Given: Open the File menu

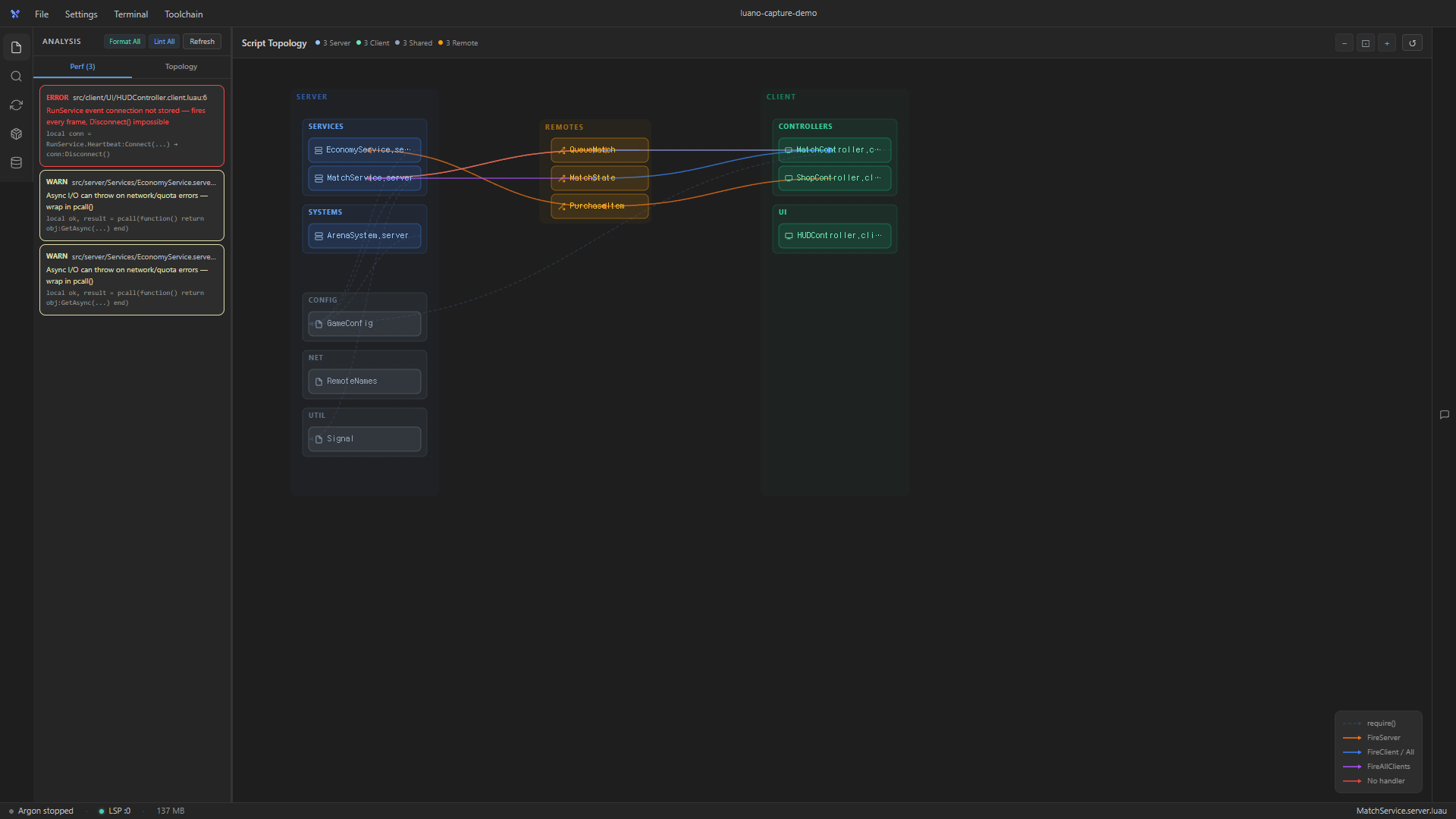Looking at the screenshot, I should tap(42, 14).
